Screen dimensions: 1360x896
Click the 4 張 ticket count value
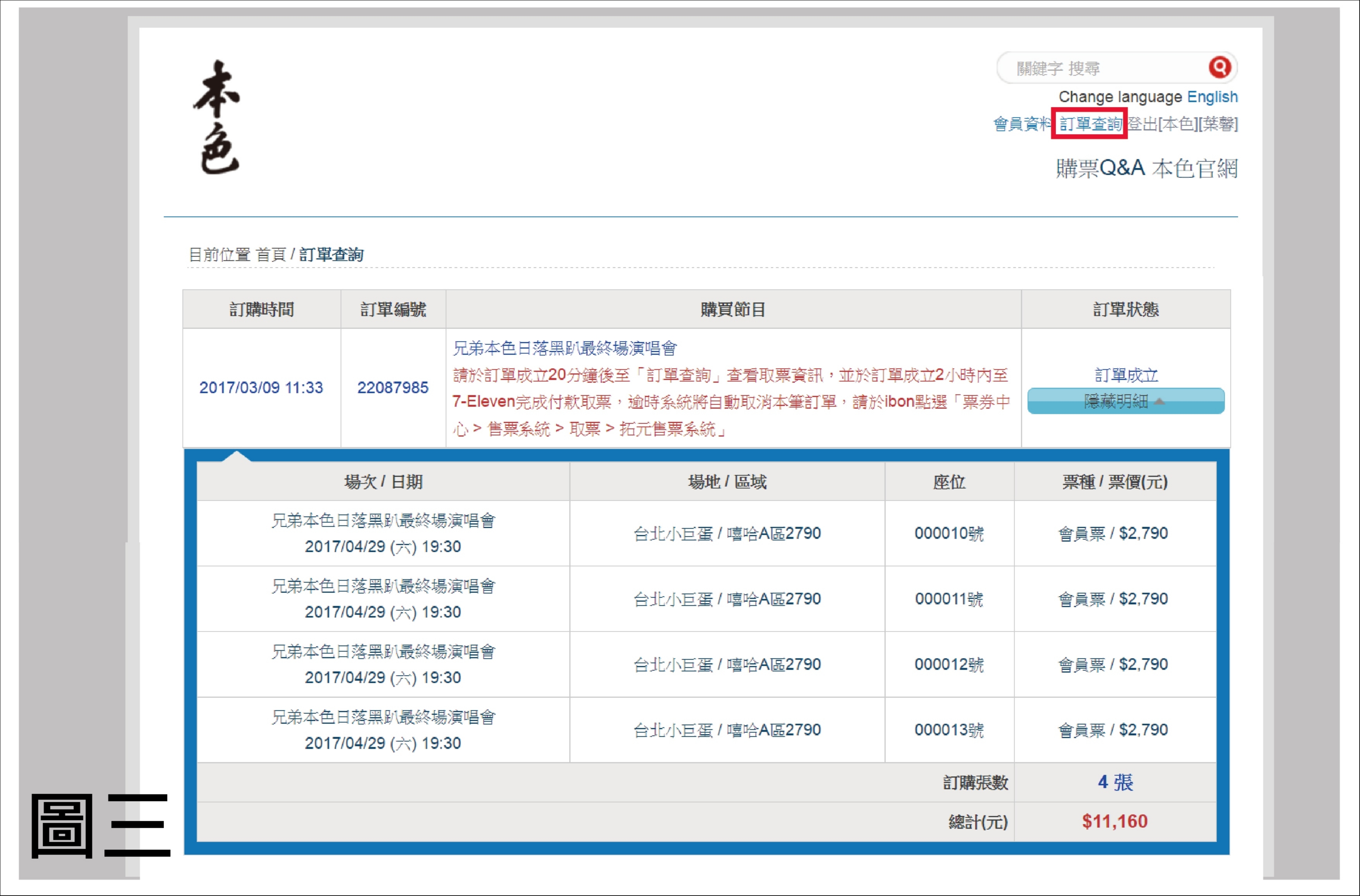click(1115, 782)
